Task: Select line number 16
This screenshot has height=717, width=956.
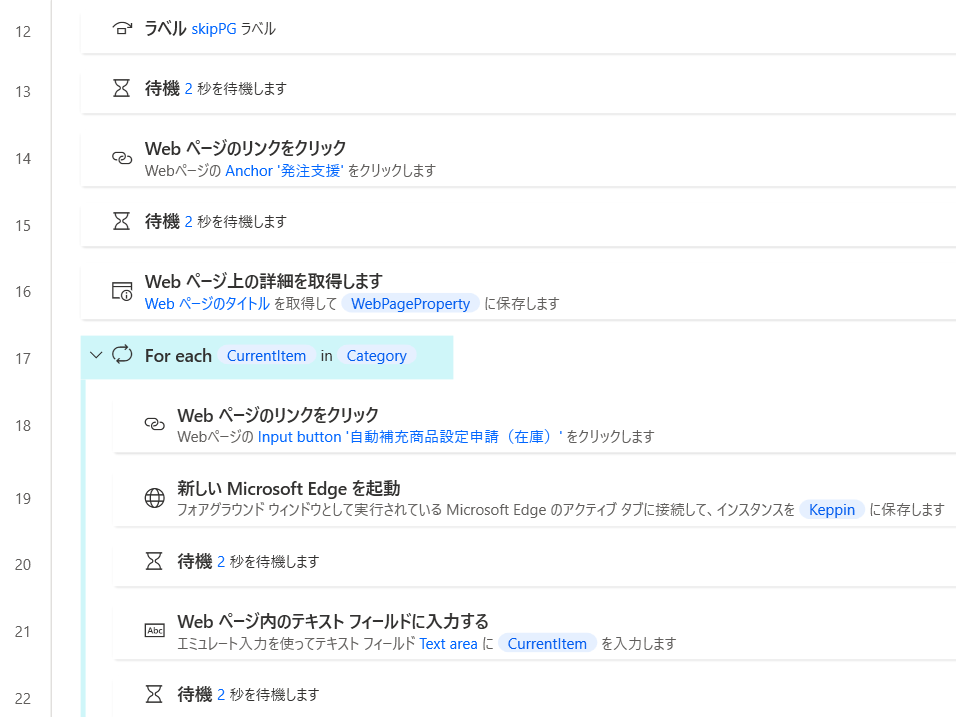Action: click(x=23, y=291)
